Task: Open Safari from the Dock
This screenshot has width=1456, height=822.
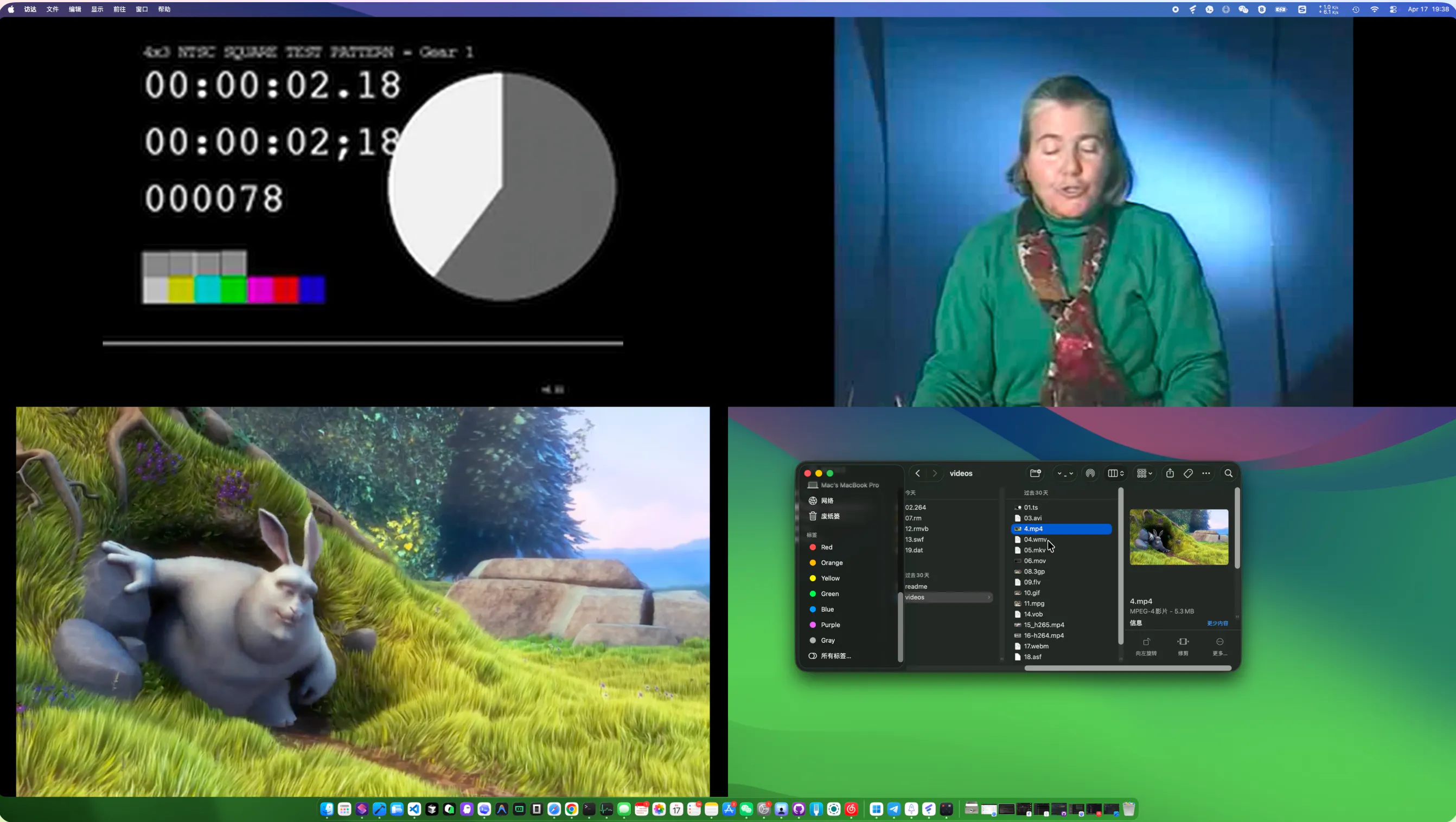Action: click(x=554, y=809)
